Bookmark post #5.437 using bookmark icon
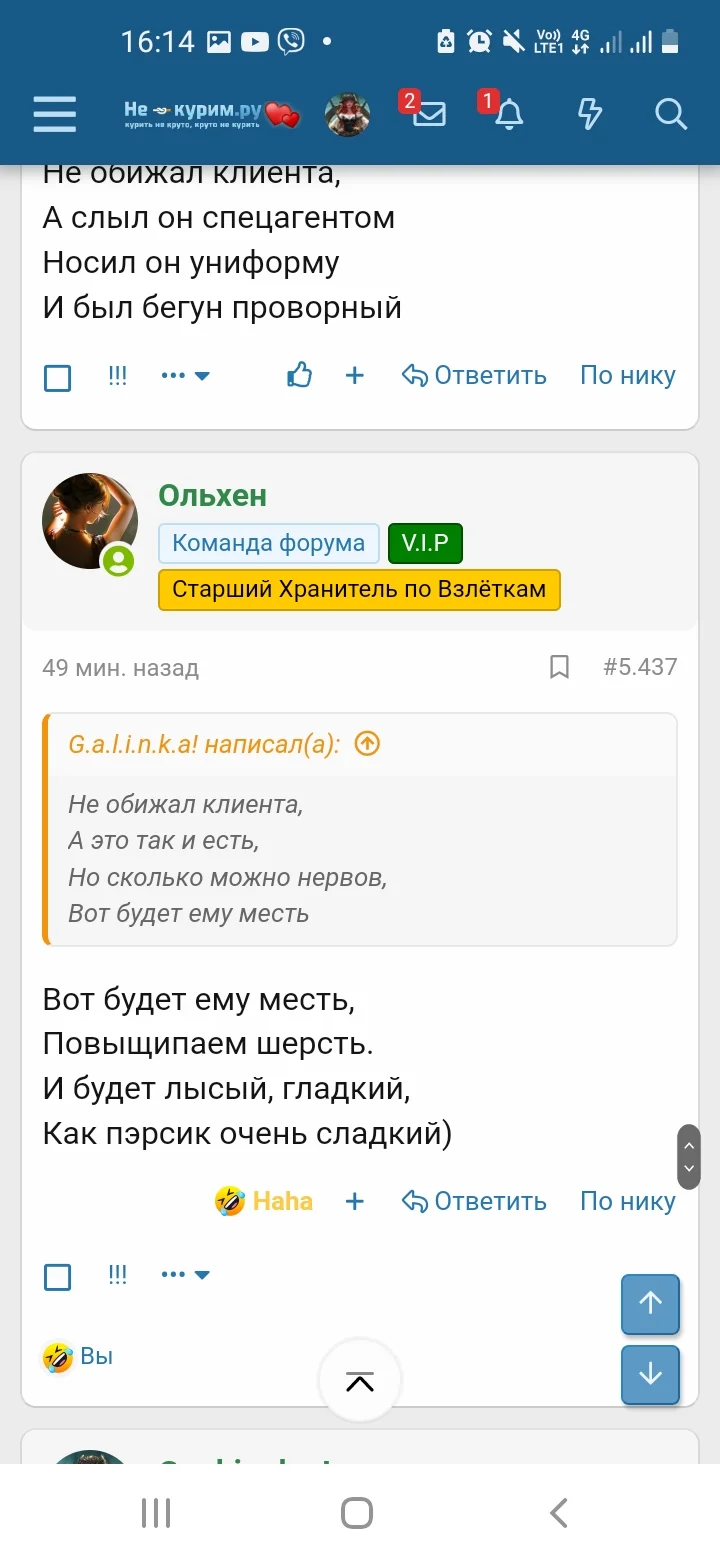720x1560 pixels. click(559, 667)
